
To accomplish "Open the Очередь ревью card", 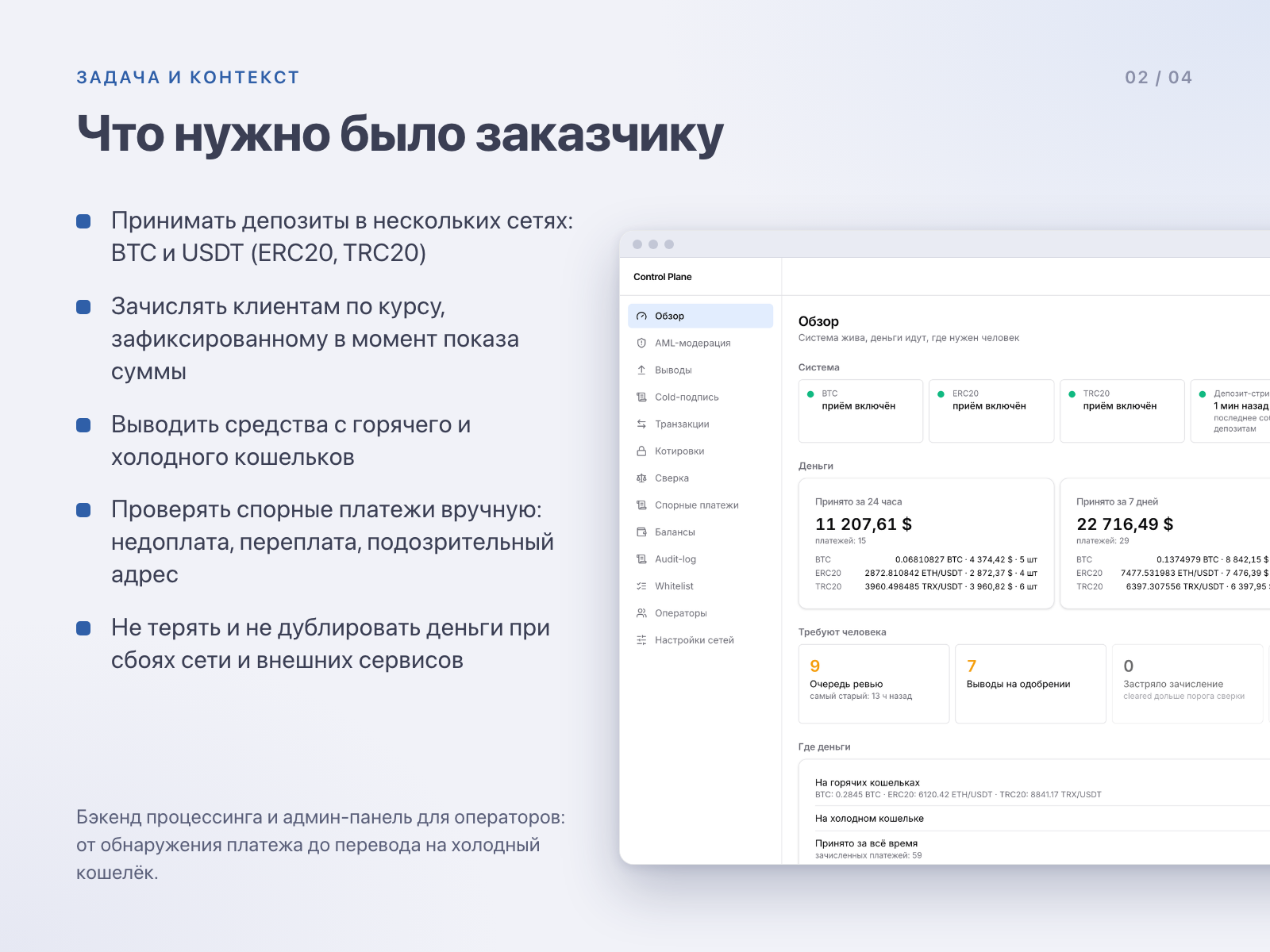I will click(873, 684).
